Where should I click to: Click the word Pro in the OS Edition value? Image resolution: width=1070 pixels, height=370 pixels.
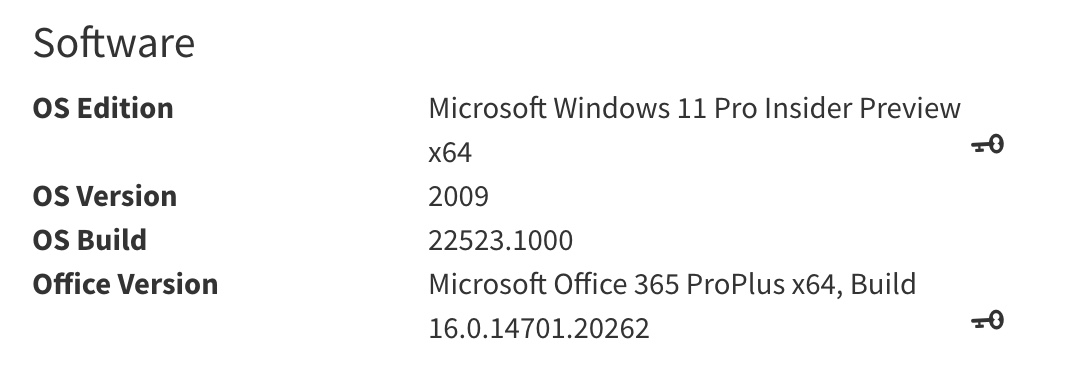[x=736, y=108]
